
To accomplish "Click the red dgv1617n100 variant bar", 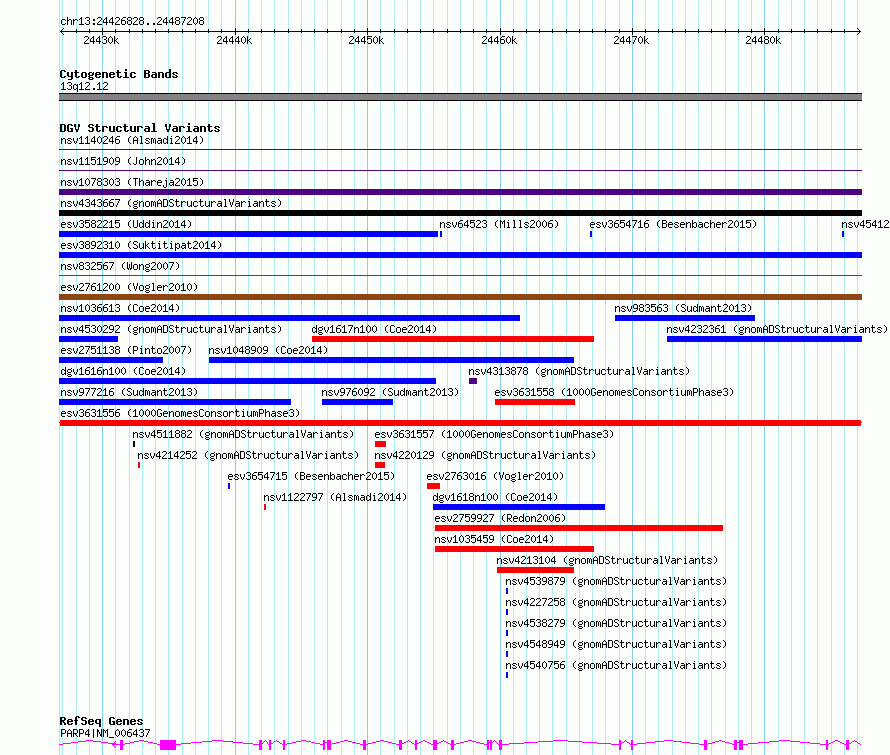I will 453,339.
